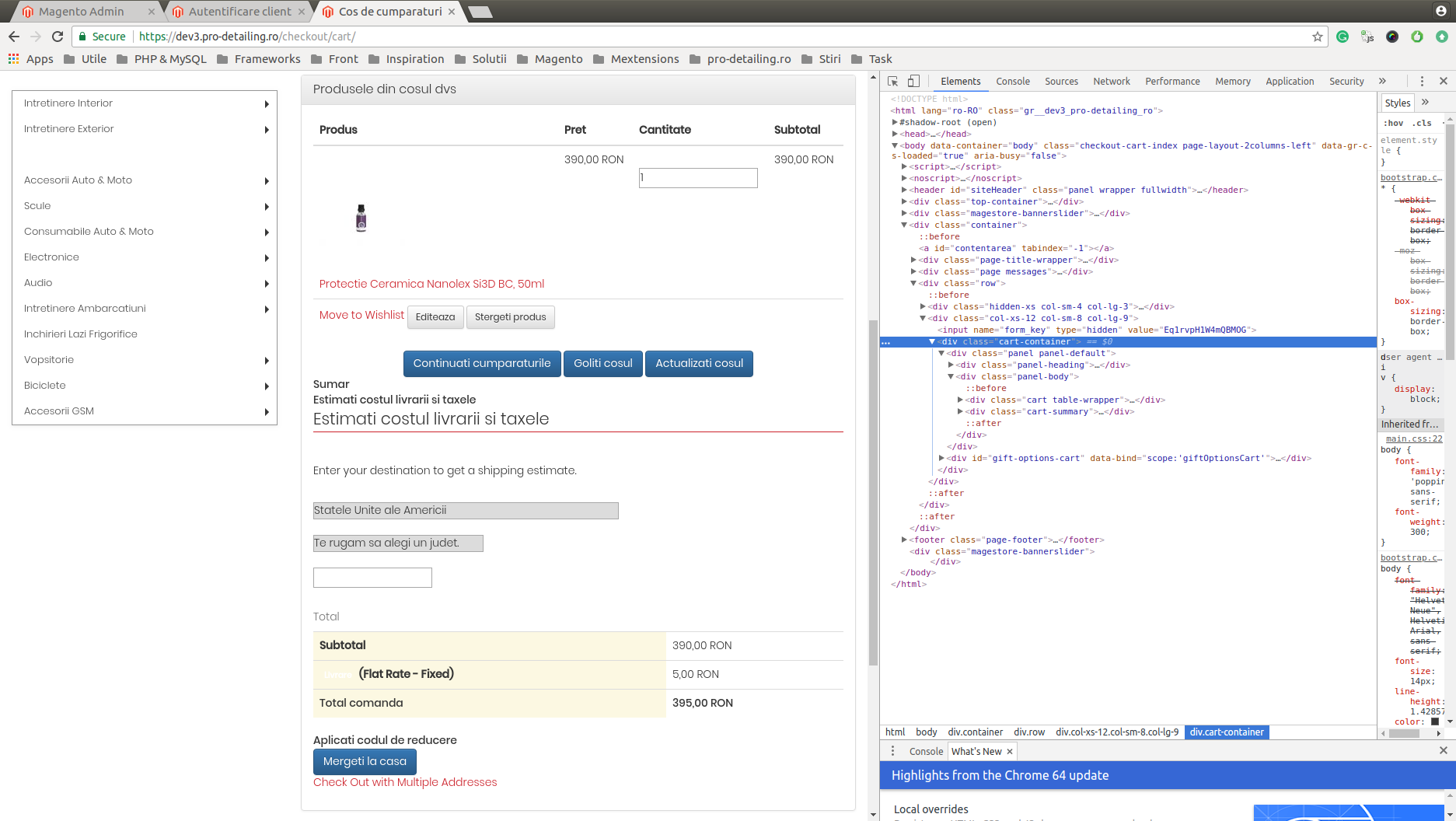Image resolution: width=1456 pixels, height=821 pixels.
Task: Show more DevTools tabs with chevron
Action: (1382, 81)
